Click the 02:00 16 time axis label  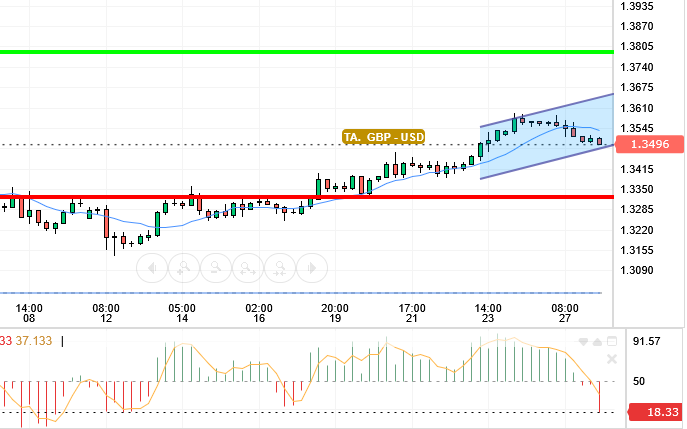click(x=259, y=313)
